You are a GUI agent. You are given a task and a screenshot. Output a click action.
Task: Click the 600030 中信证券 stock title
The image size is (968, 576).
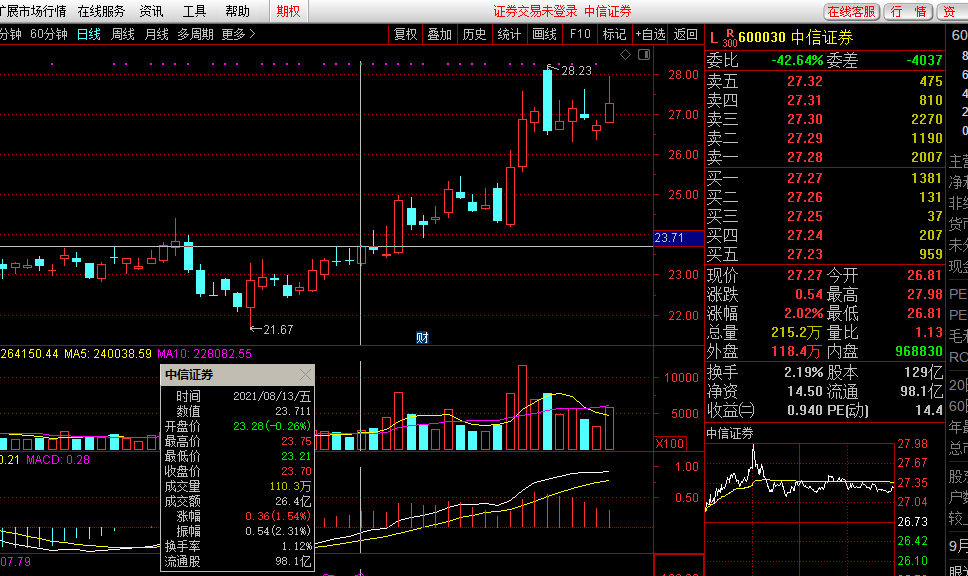[x=795, y=38]
